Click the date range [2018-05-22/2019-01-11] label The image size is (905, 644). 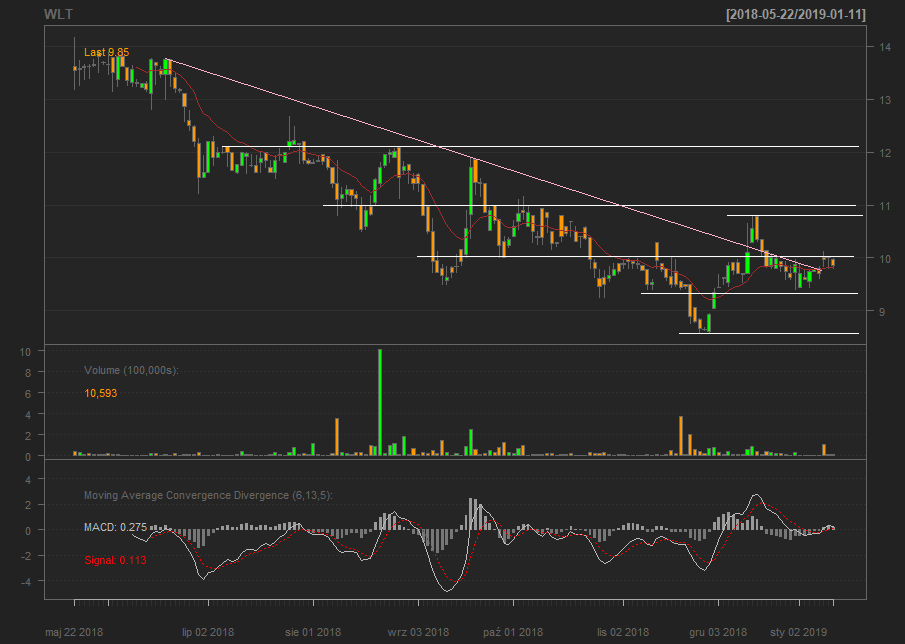pyautogui.click(x=796, y=14)
